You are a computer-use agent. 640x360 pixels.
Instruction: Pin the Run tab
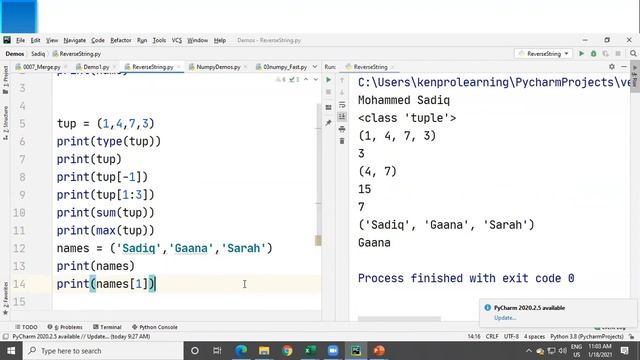tap(329, 123)
